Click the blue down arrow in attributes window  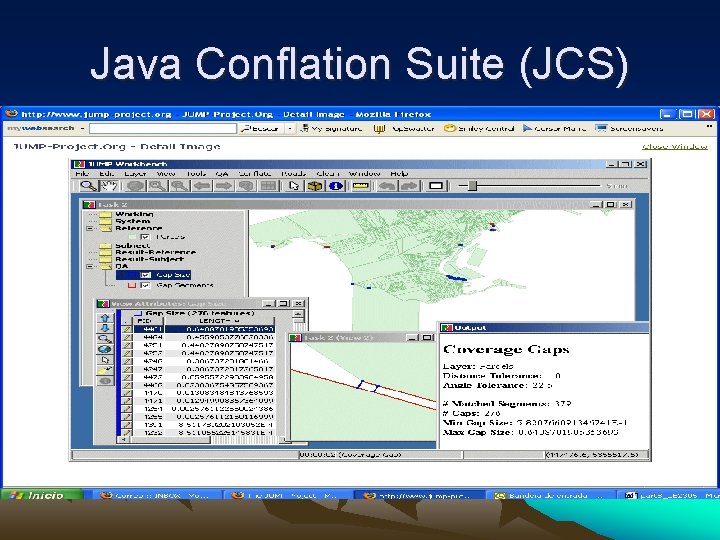(105, 328)
